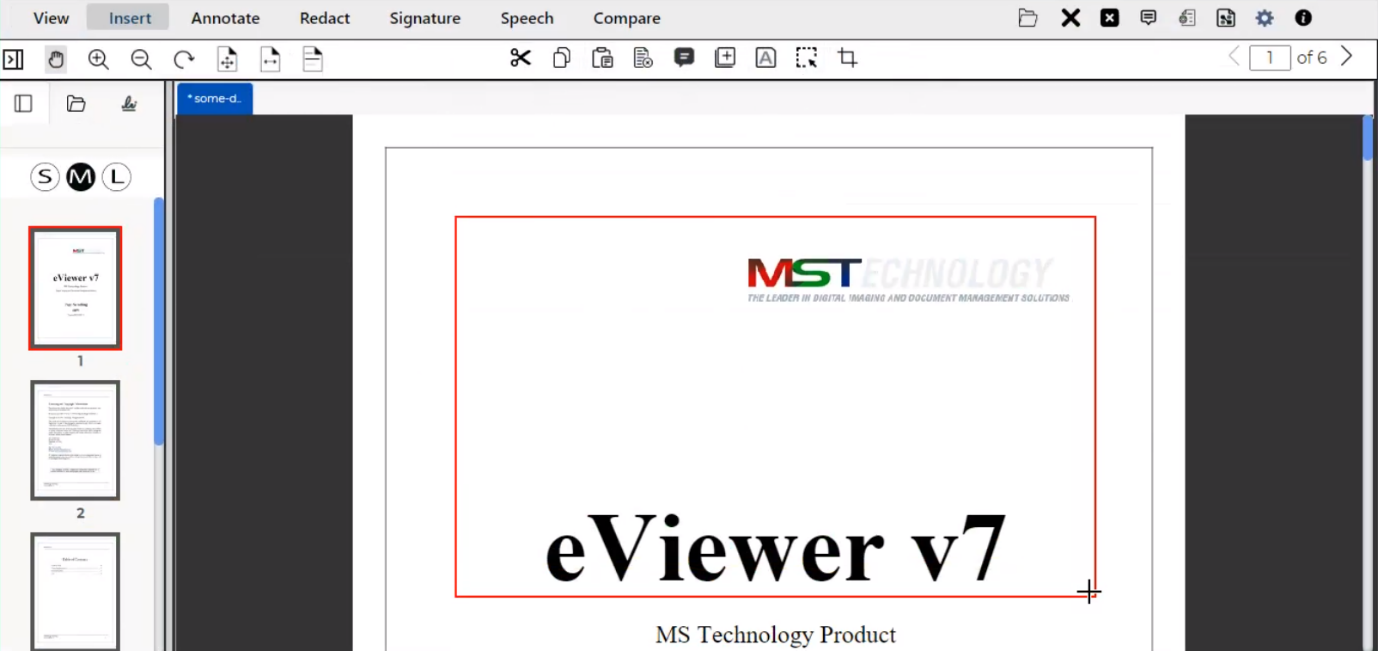Go to the Signature tab

[x=425, y=18]
